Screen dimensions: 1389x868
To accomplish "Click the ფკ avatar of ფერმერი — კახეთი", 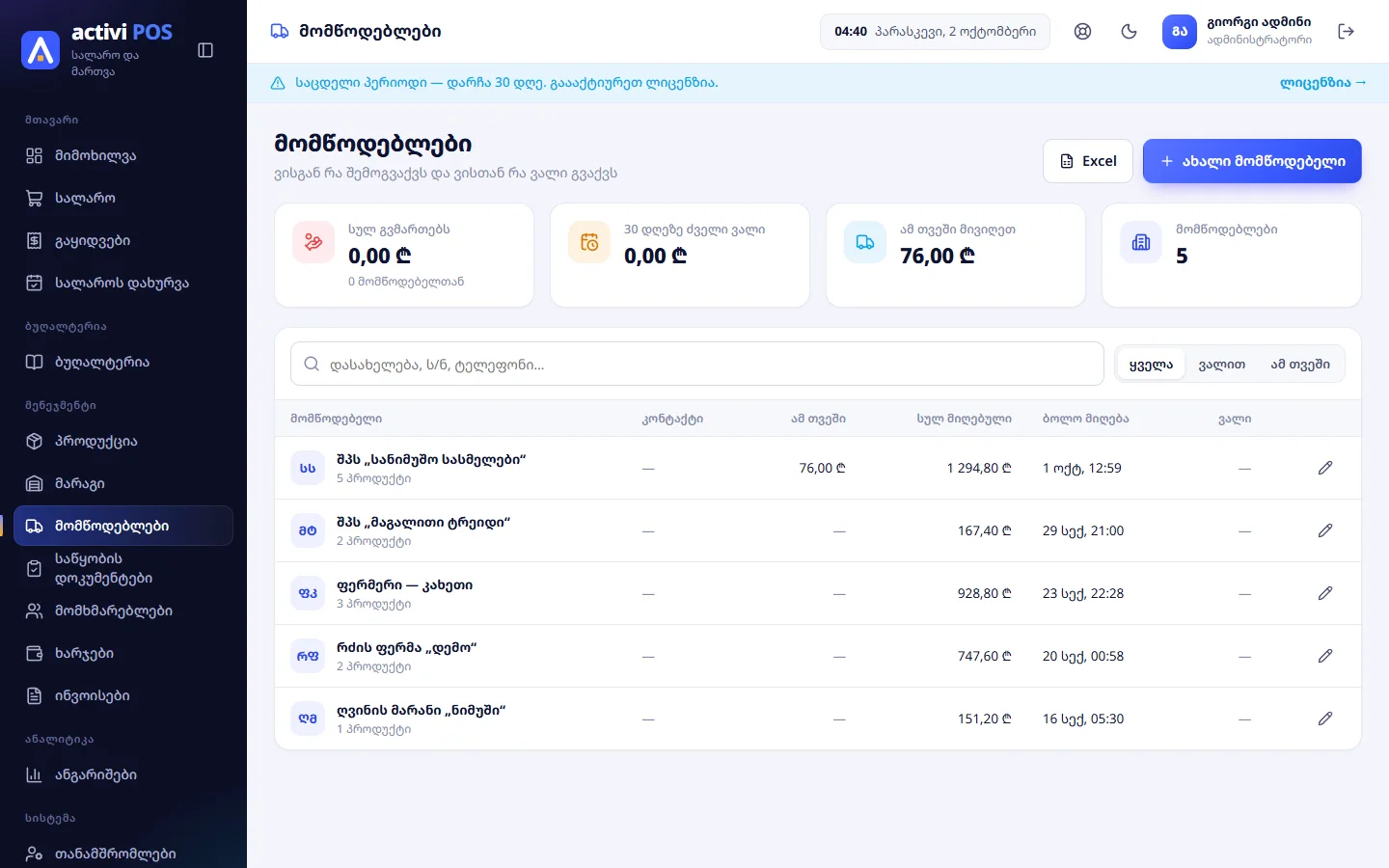I will 308,593.
